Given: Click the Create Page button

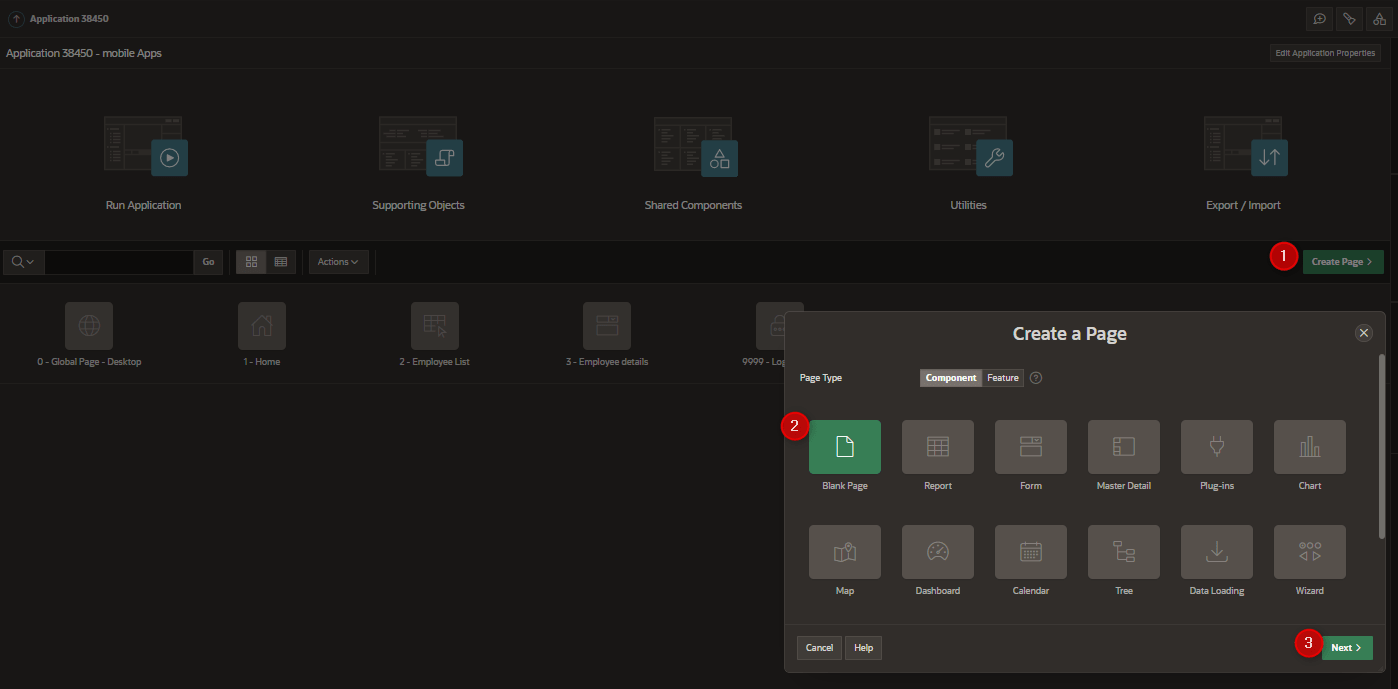Looking at the screenshot, I should pos(1342,262).
